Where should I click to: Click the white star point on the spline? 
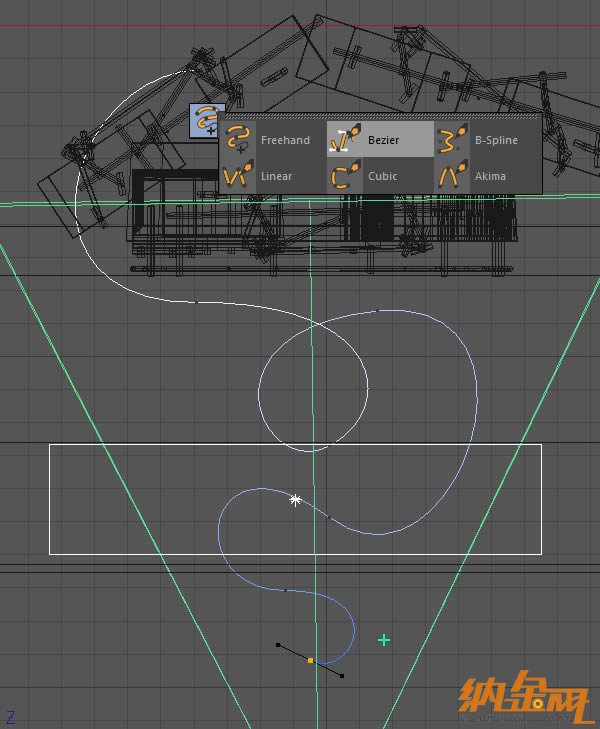click(x=295, y=499)
